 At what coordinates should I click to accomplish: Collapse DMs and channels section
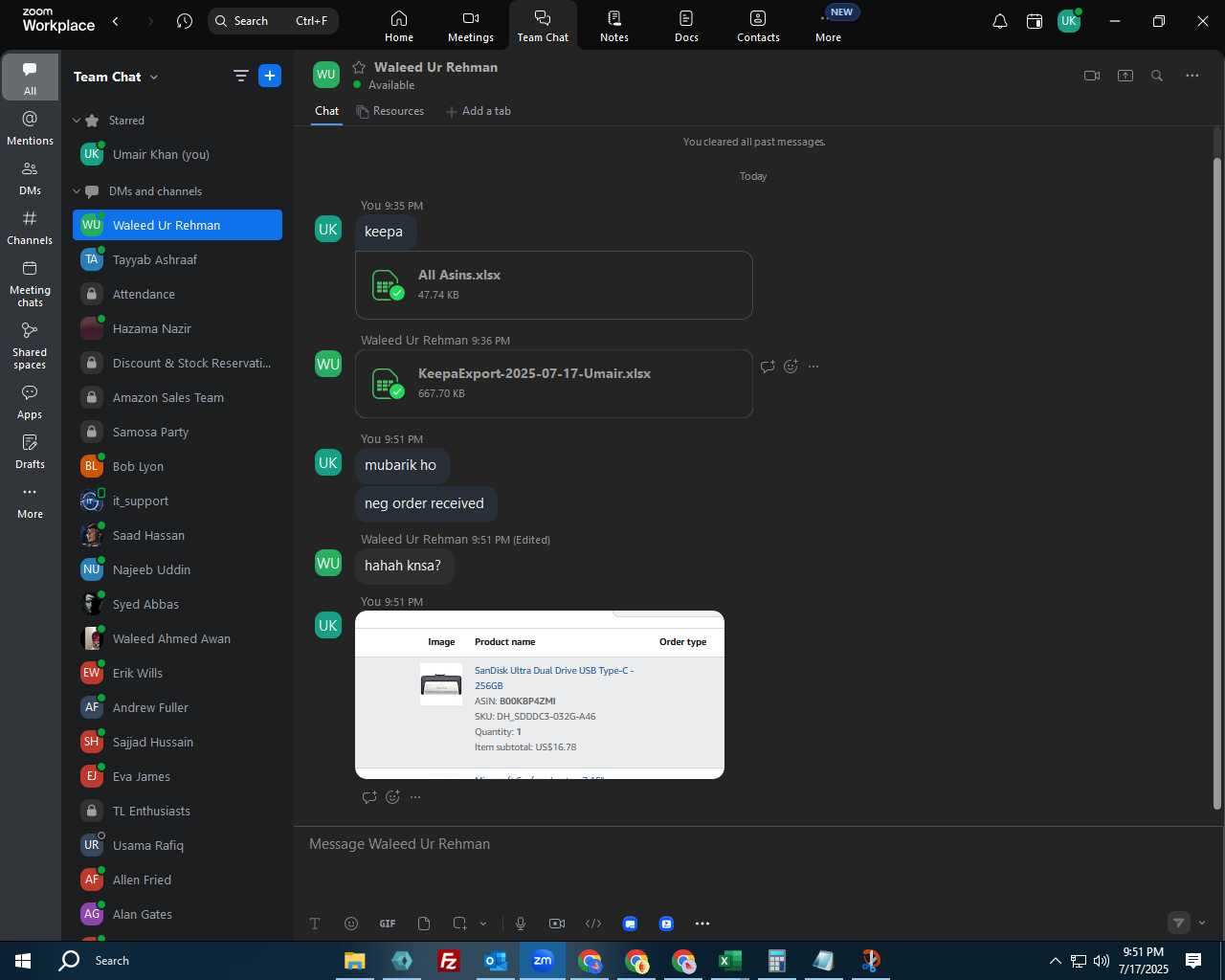tap(77, 191)
